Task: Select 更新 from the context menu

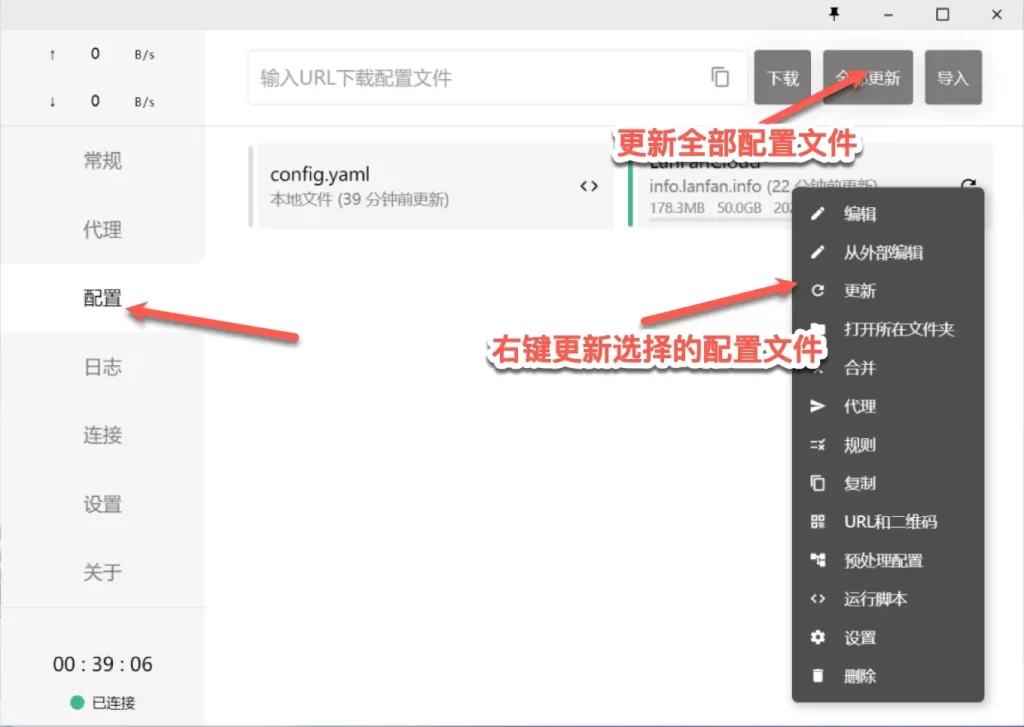Action: pyautogui.click(x=862, y=290)
